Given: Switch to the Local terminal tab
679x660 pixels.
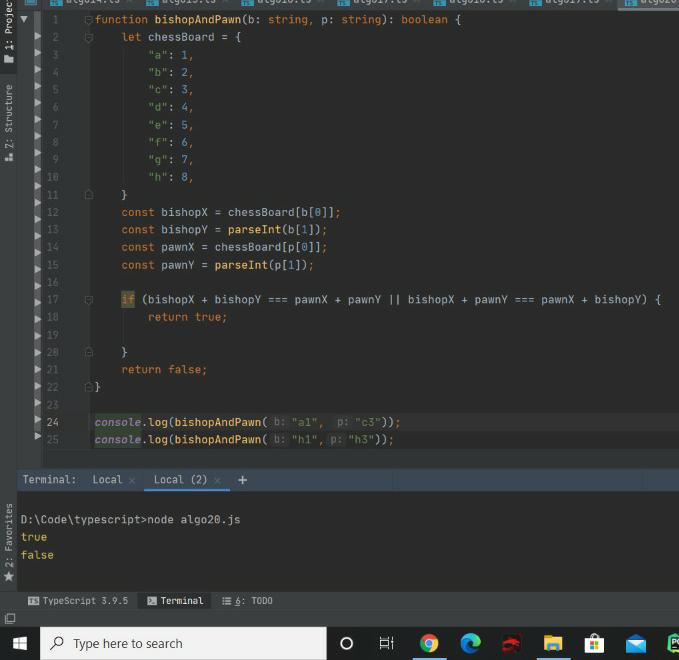Looking at the screenshot, I should click(x=107, y=480).
